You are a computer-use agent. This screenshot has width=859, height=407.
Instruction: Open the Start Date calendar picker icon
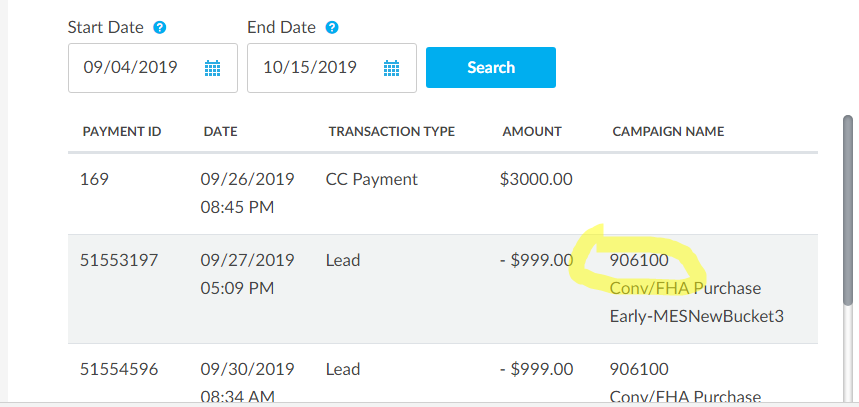click(x=213, y=68)
